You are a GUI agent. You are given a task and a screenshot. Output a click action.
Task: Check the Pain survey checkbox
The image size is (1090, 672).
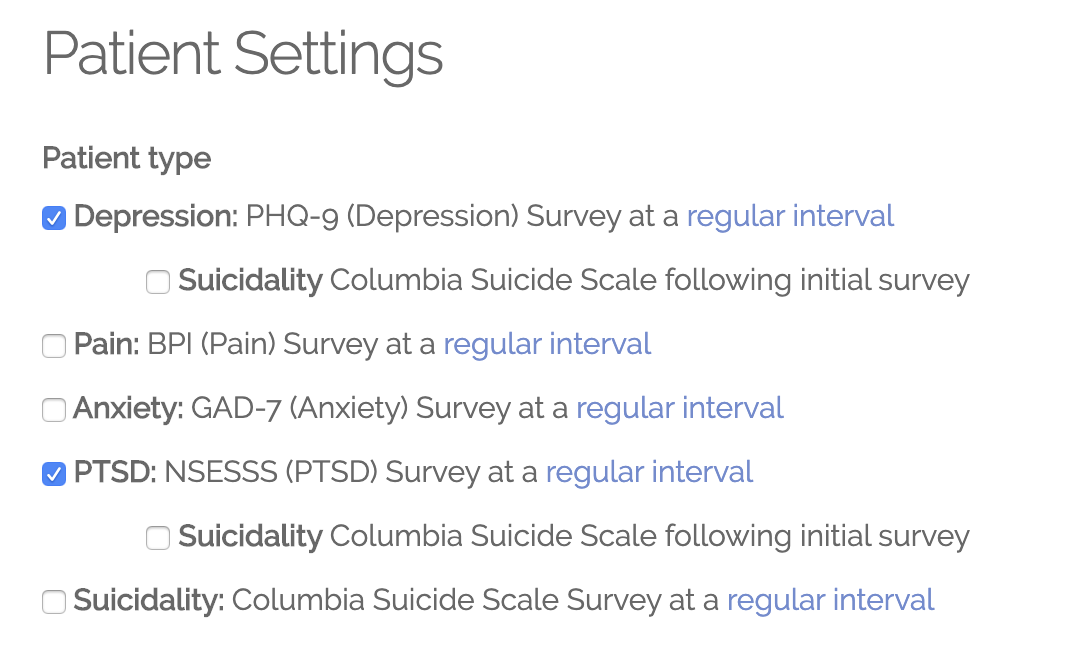[54, 346]
